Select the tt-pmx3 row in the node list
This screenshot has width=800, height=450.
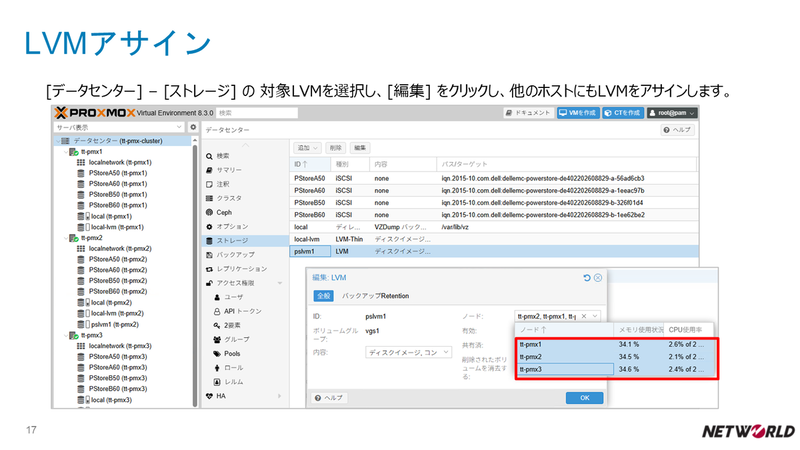coord(616,369)
